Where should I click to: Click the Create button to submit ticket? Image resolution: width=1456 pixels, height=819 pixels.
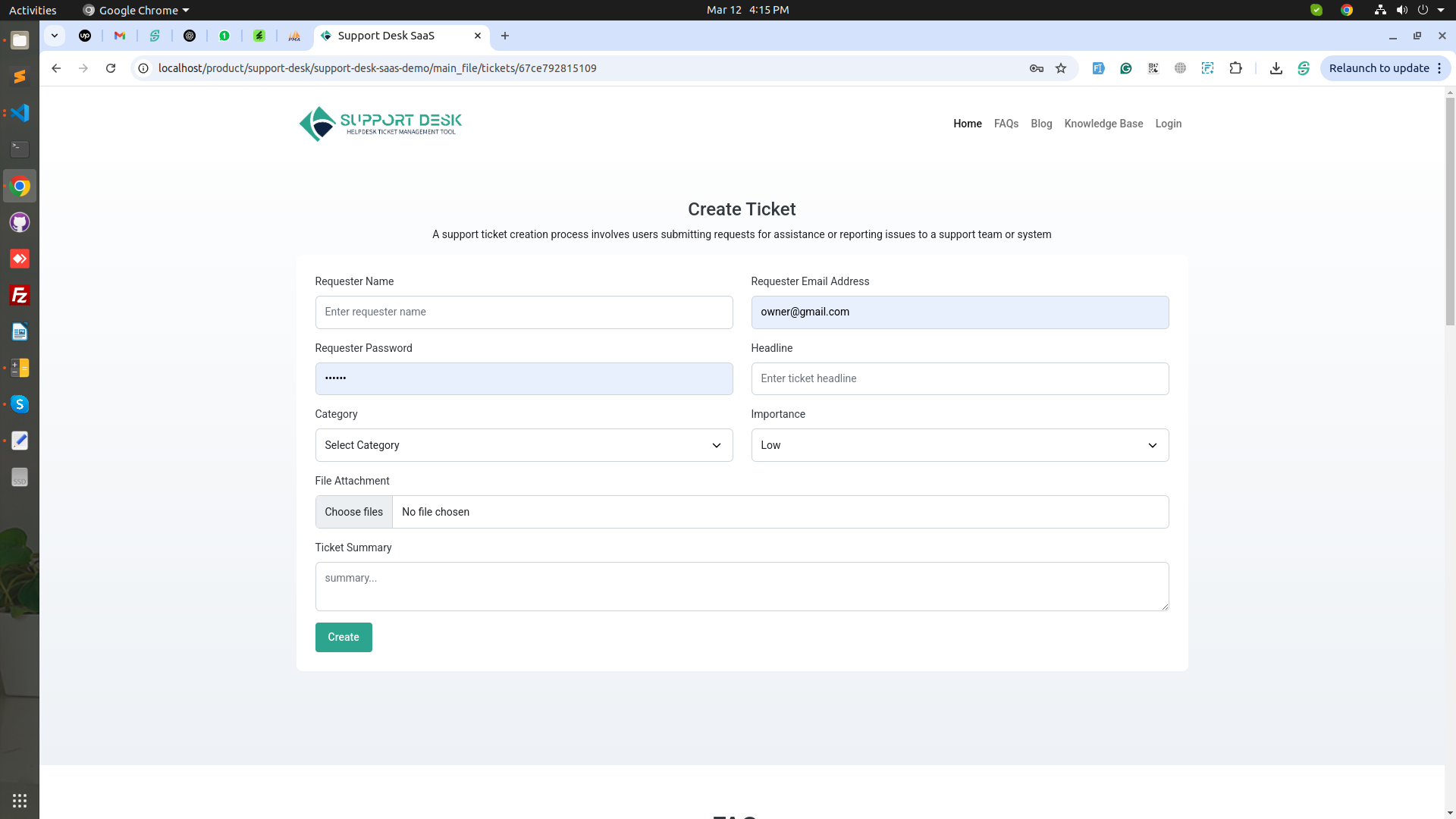tap(344, 637)
